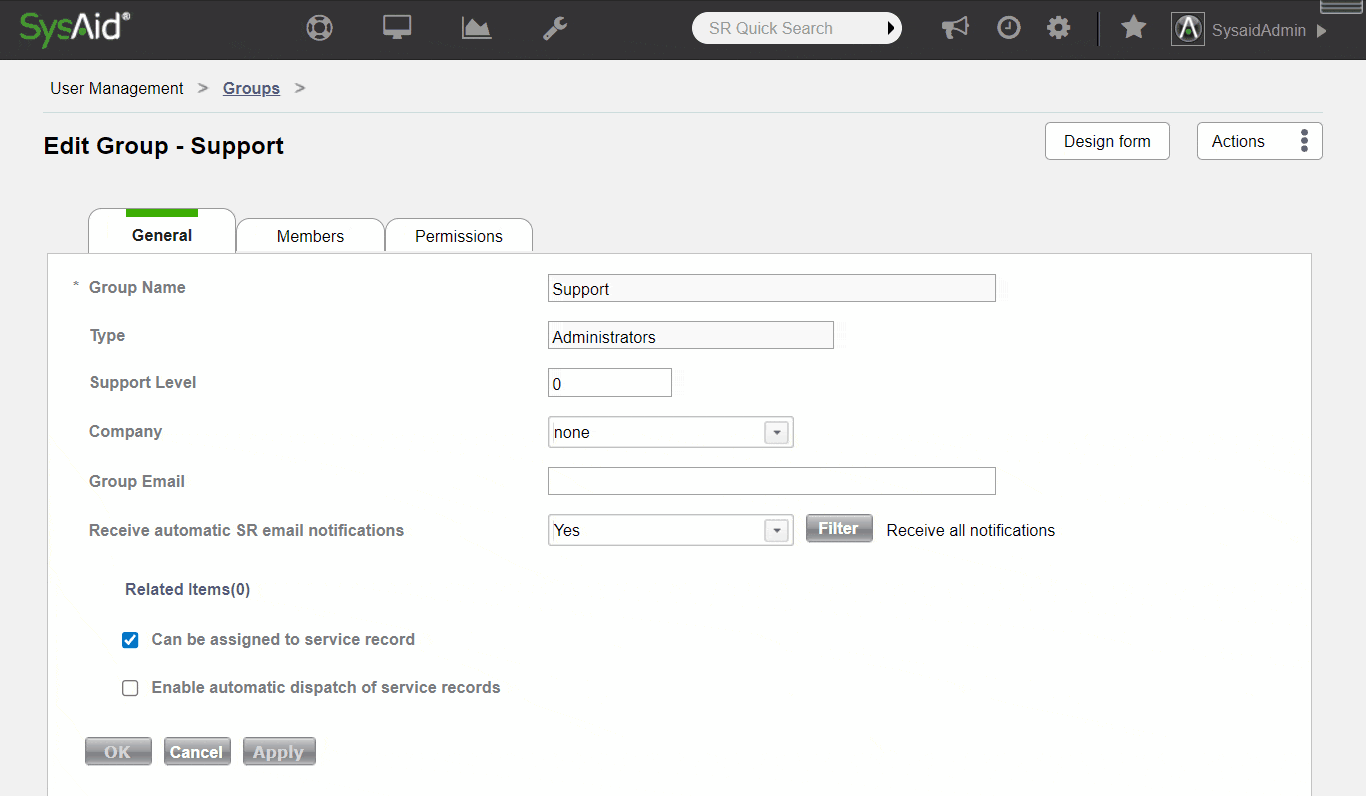Enable automatic dispatch of service records
Image resolution: width=1366 pixels, height=796 pixels.
coord(130,688)
